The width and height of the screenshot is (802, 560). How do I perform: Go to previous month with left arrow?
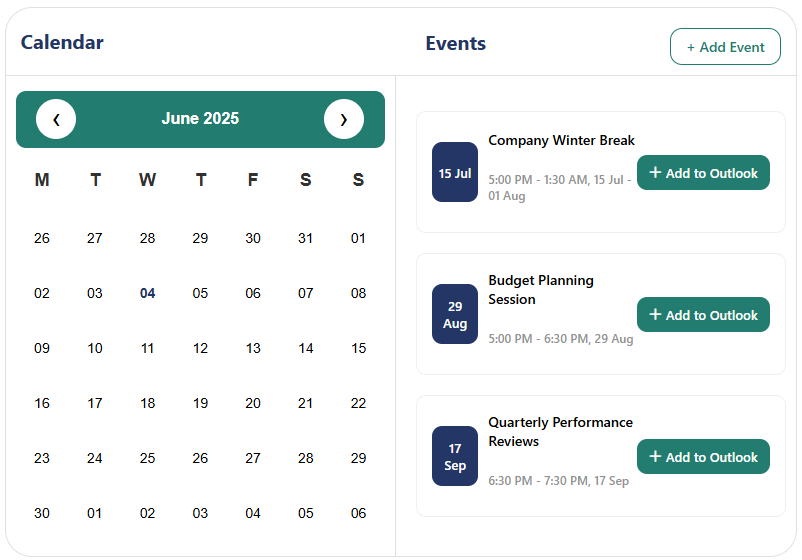click(56, 119)
